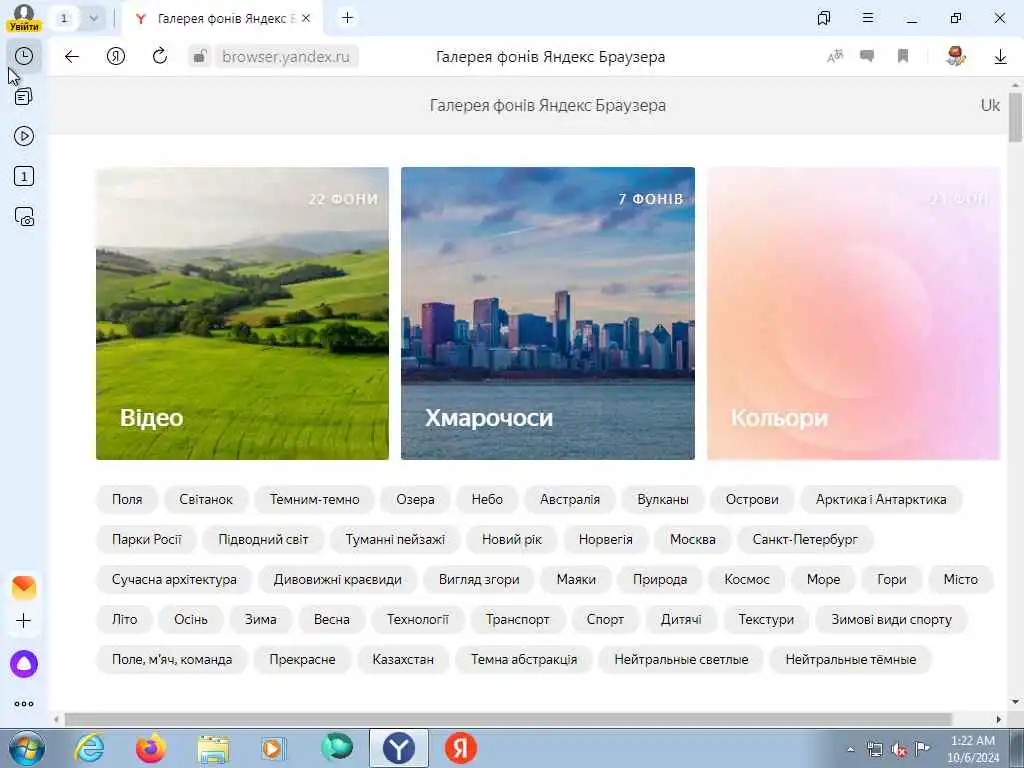Open the Yandex Mail sidebar icon
This screenshot has height=768, width=1024.
click(24, 587)
